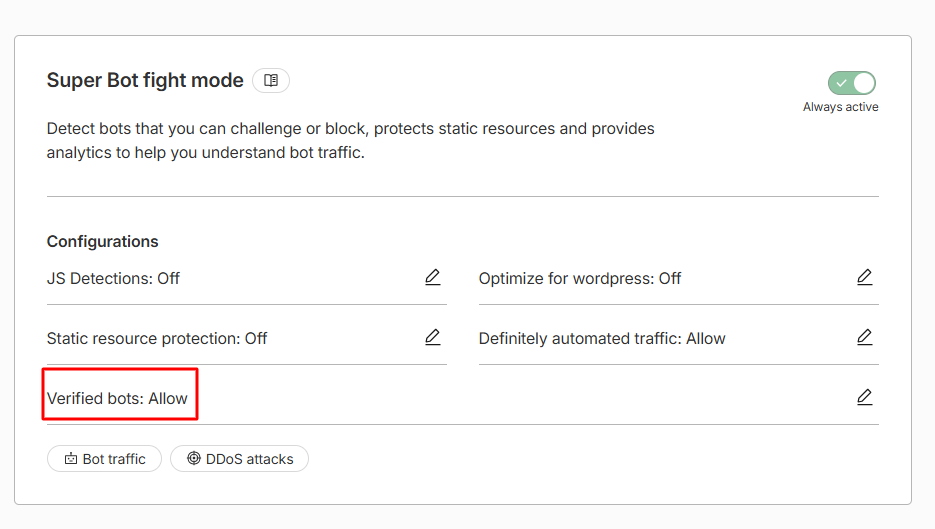This screenshot has width=935, height=529.
Task: Select the "JS Detections: Off" configuration text
Action: [x=113, y=279]
